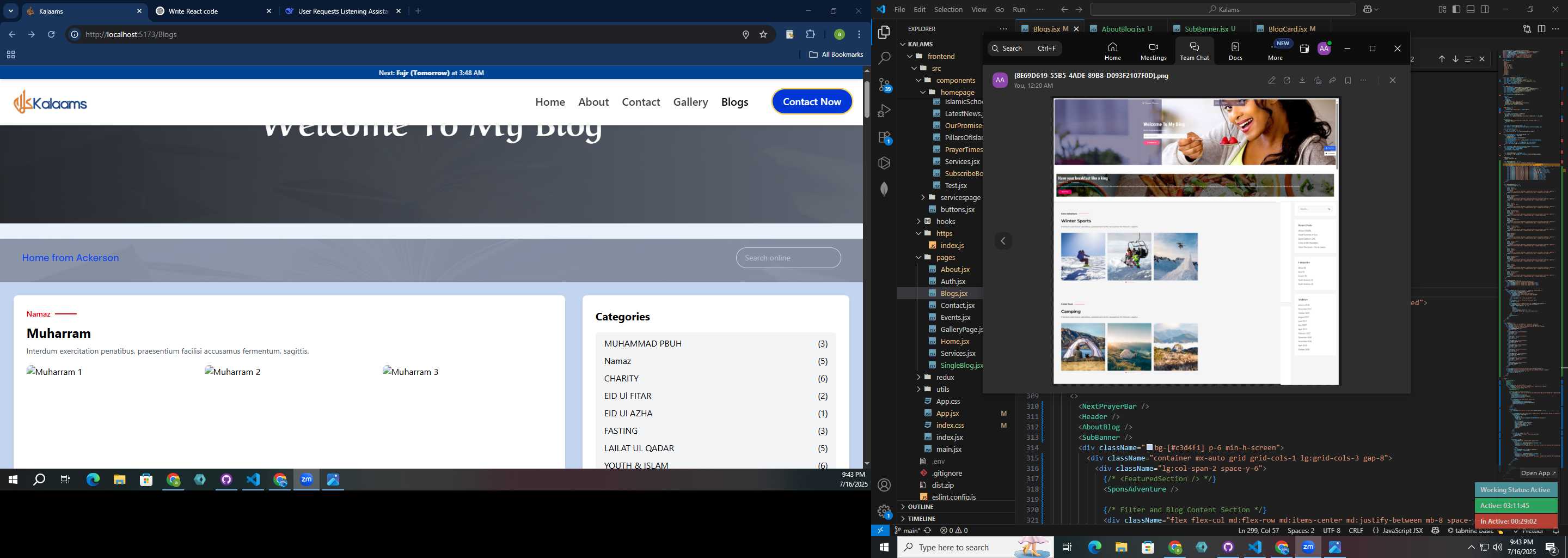The image size is (1568, 558).
Task: Collapse the frontend folder in Explorer
Action: point(910,56)
